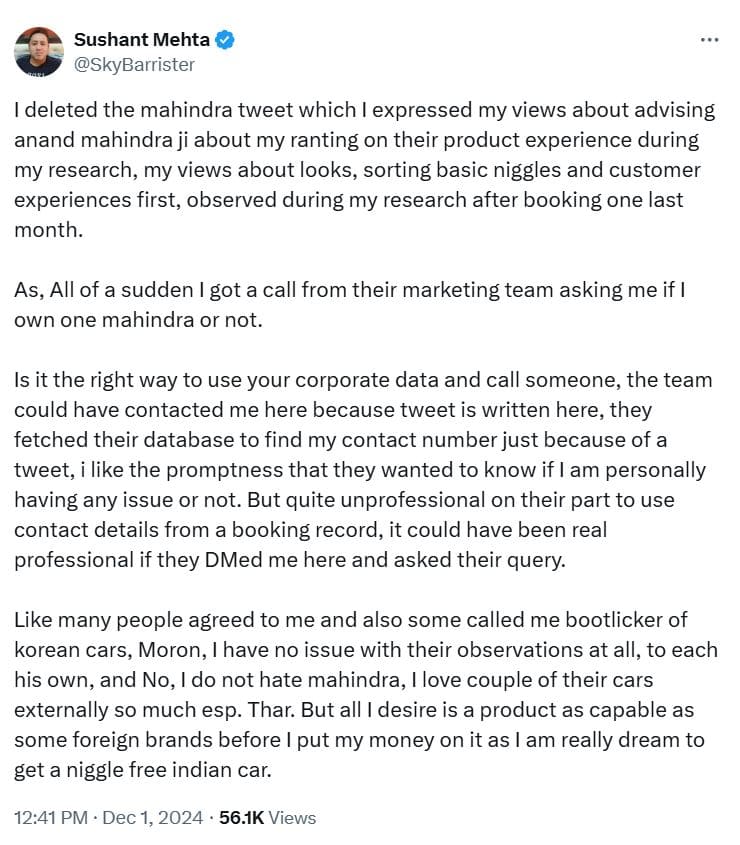Click the Dec 1, 2024 date

(x=153, y=818)
